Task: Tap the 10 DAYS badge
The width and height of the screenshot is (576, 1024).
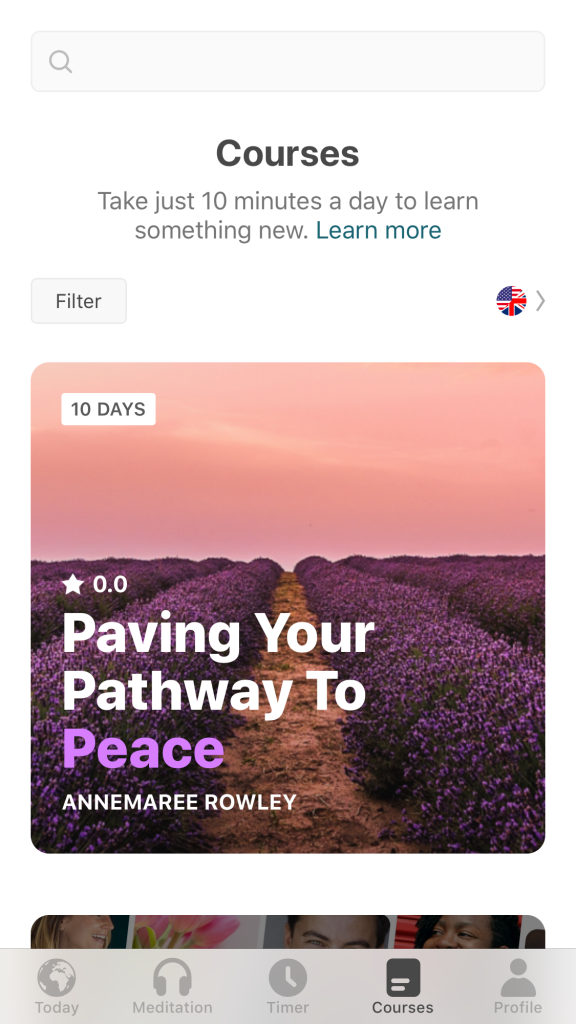Action: [108, 409]
